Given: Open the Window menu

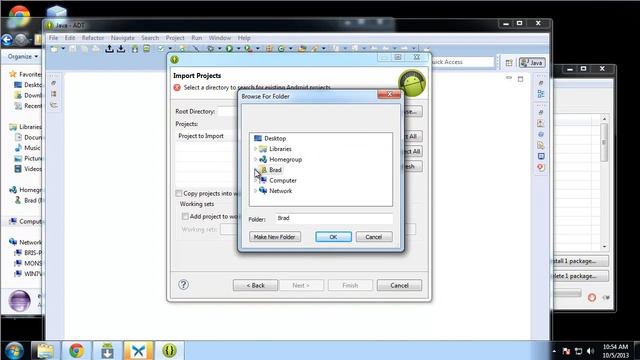Looking at the screenshot, I should click(x=220, y=38).
